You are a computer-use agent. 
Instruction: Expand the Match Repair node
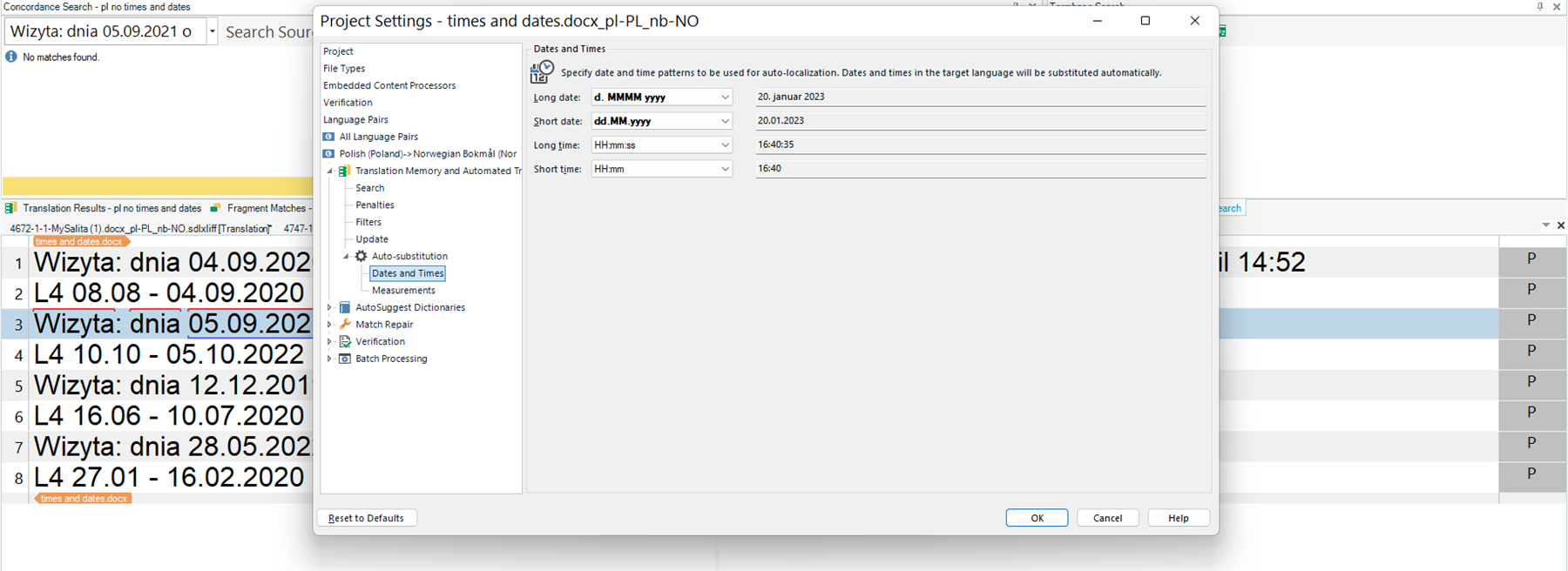point(330,325)
